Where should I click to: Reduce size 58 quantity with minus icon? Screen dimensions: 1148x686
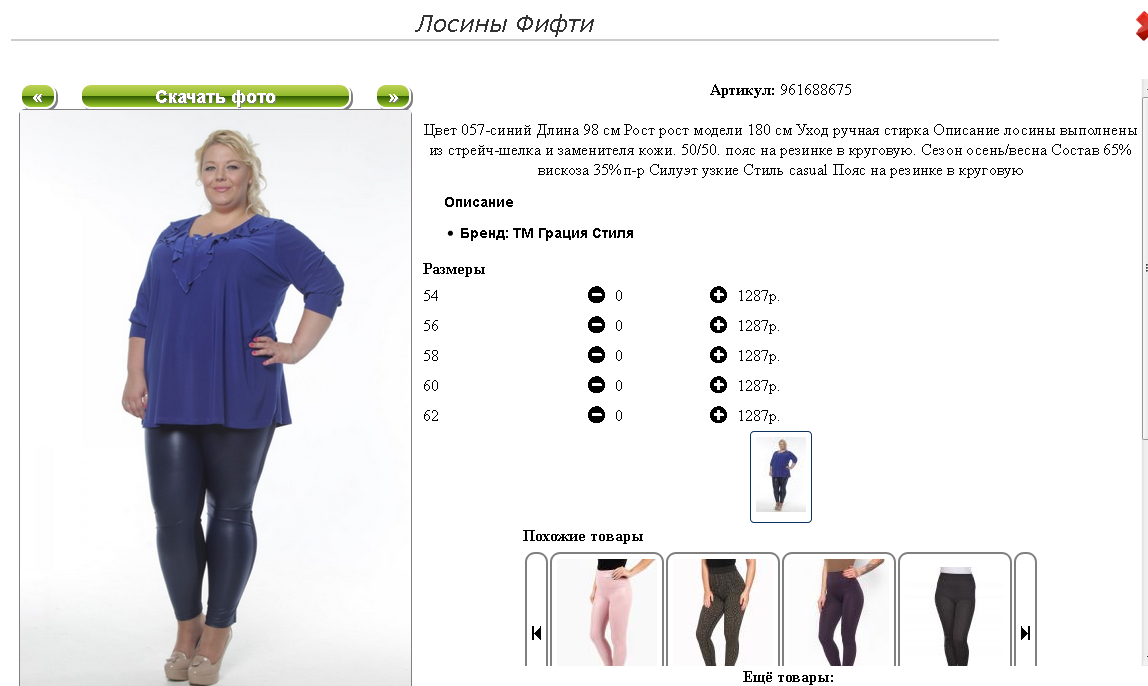pyautogui.click(x=597, y=355)
